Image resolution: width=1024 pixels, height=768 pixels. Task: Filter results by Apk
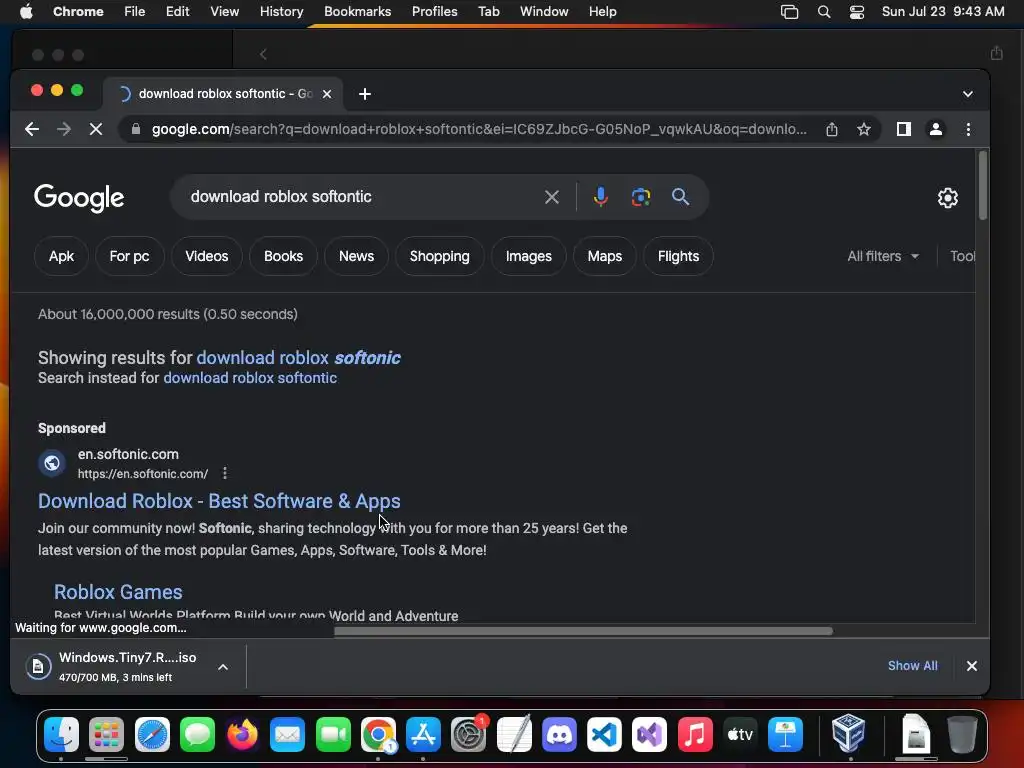point(61,256)
